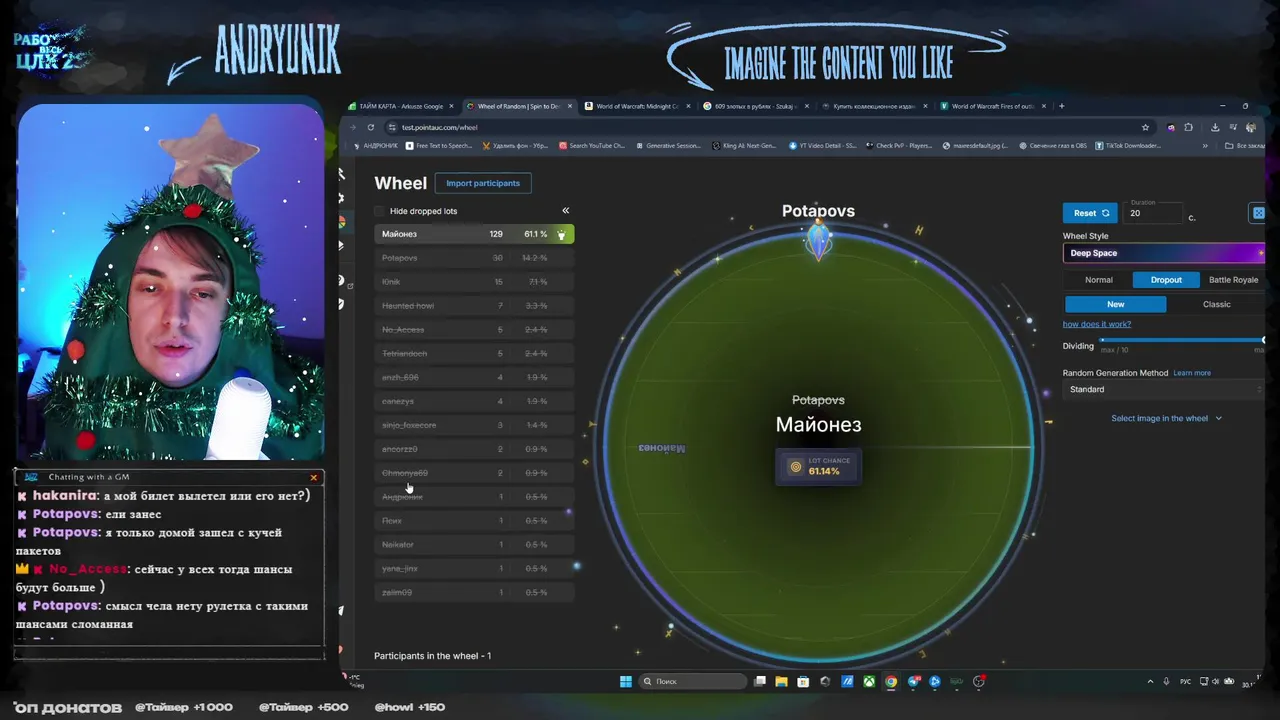This screenshot has width=1280, height=720.
Task: Open the Check PvP bookmark
Action: pyautogui.click(x=899, y=146)
